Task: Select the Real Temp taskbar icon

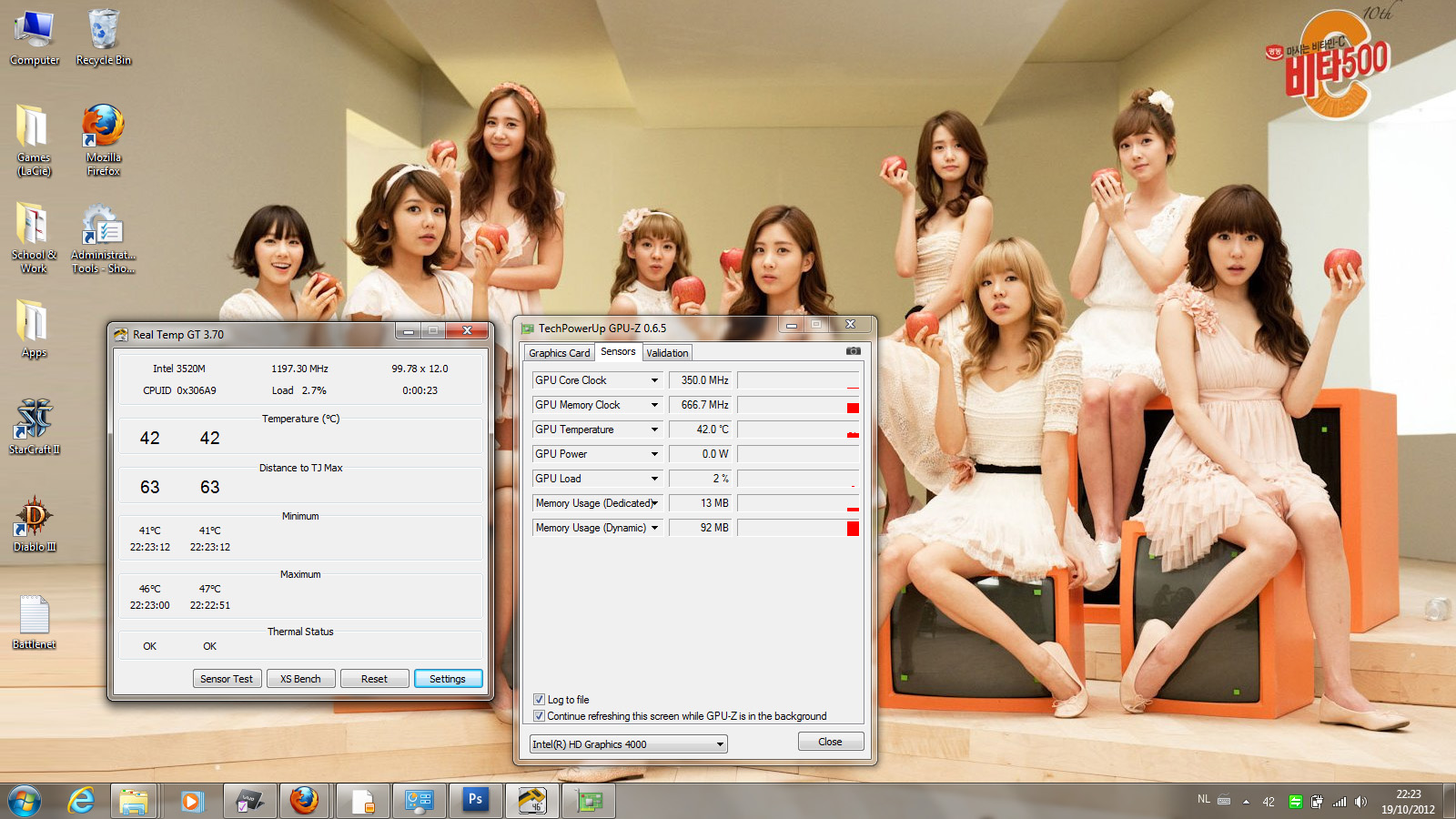Action: coord(532,801)
